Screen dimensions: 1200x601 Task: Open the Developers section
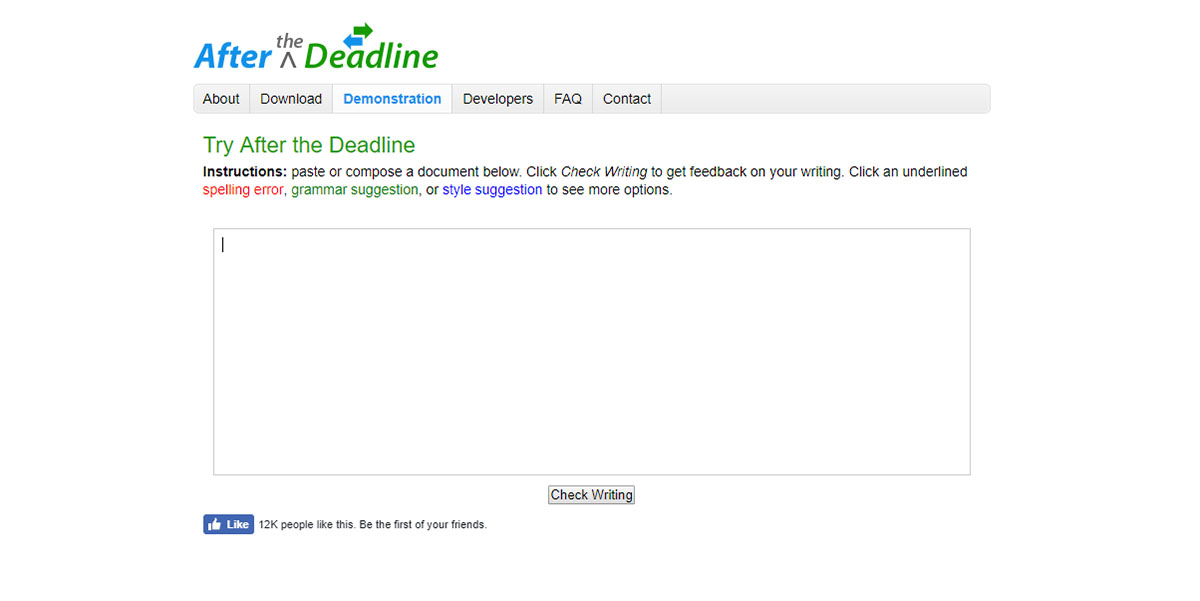coord(498,99)
